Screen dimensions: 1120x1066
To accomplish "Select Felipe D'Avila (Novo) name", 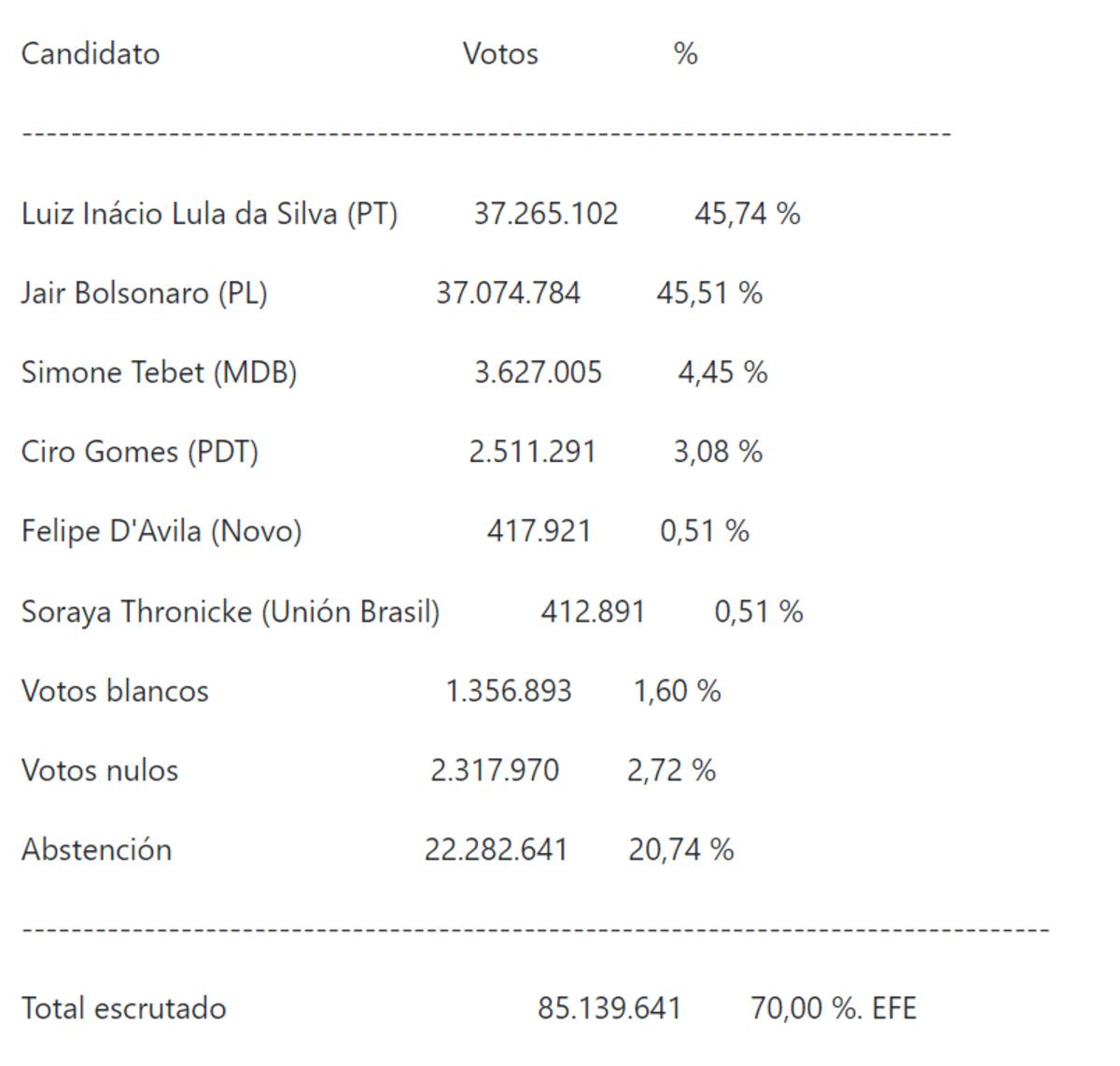I will pyautogui.click(x=161, y=531).
